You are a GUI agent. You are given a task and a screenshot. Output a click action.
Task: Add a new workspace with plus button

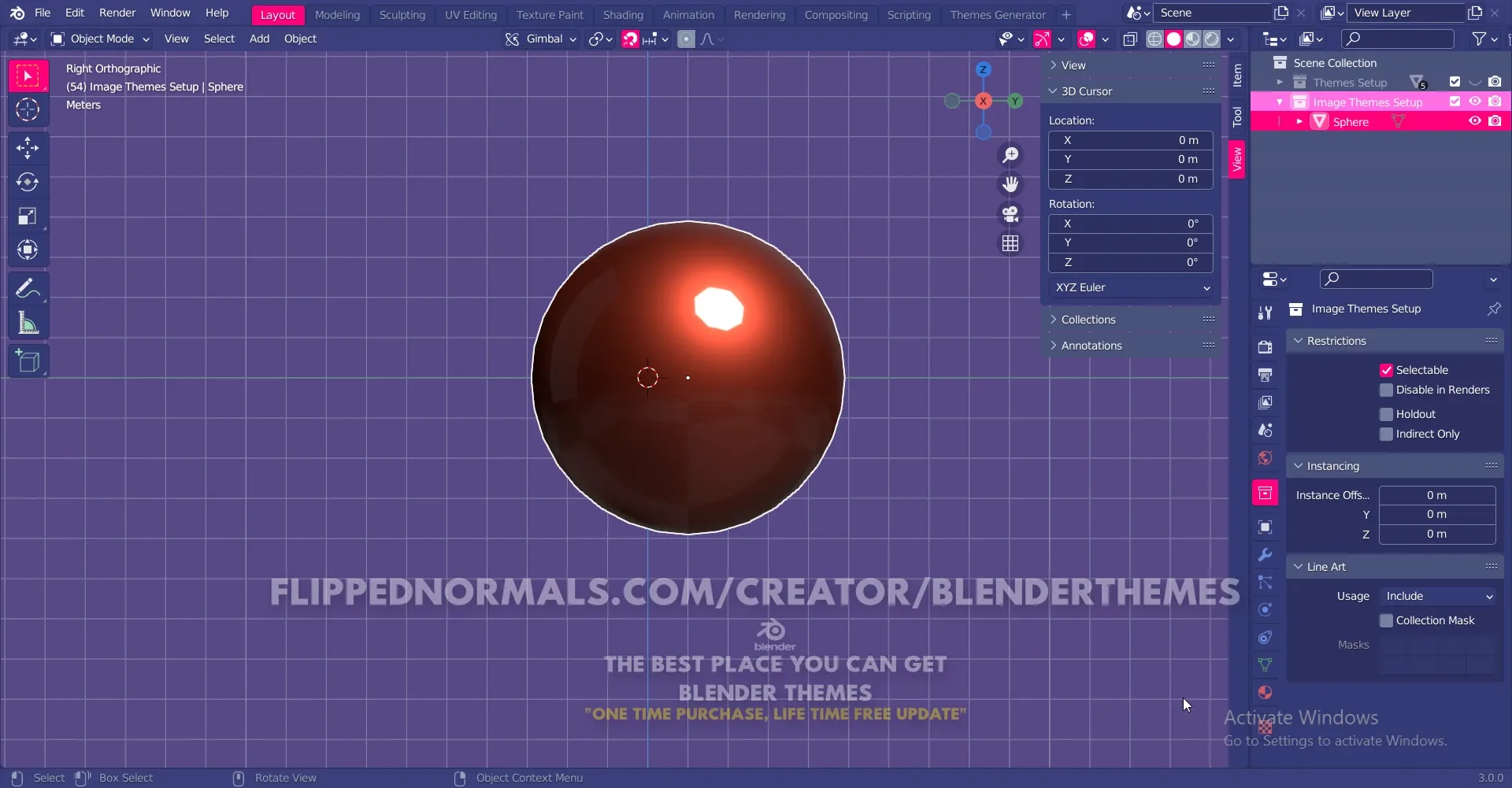pos(1065,14)
